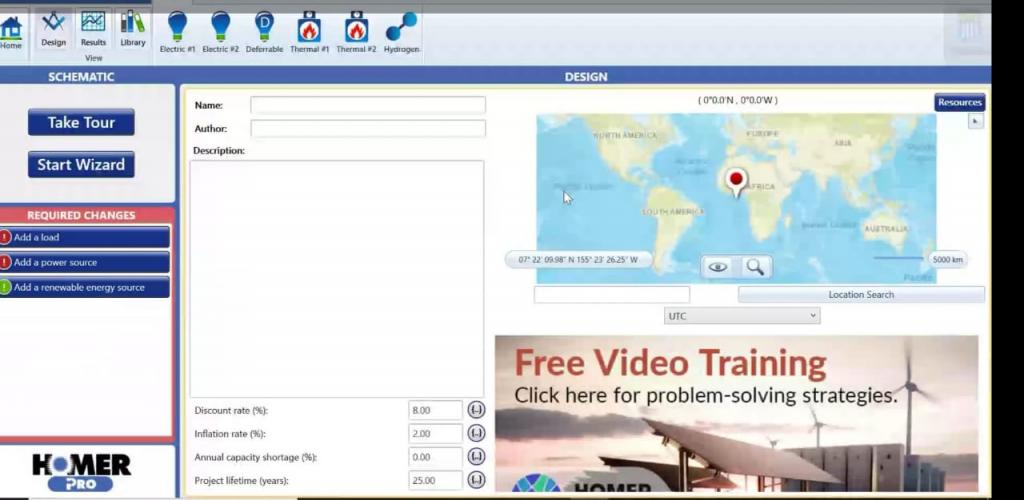Choose the Thermal #1 load icon

309,32
